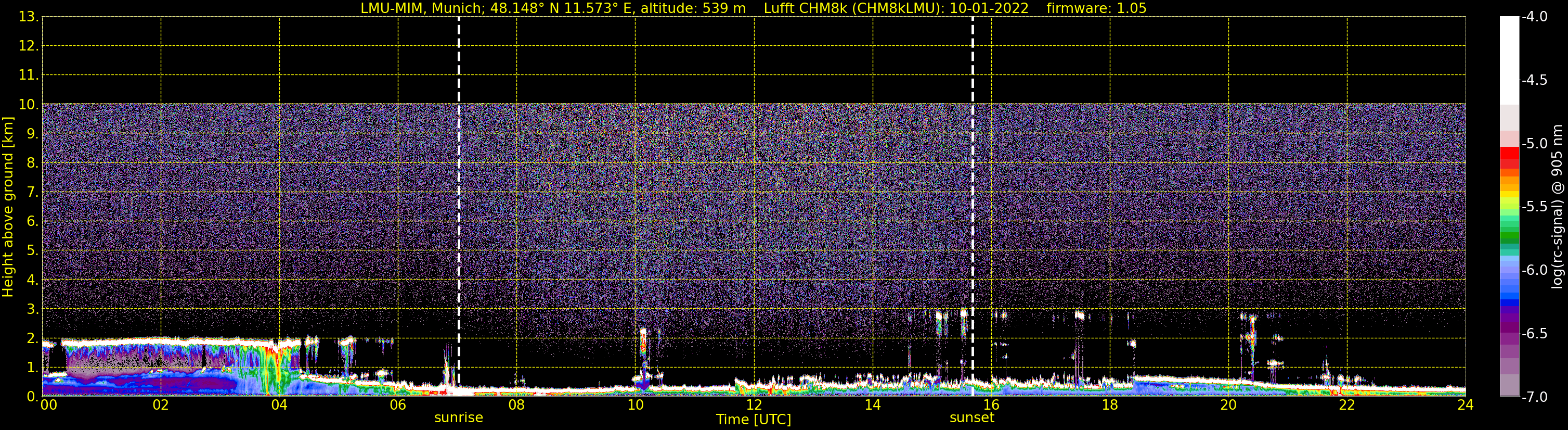The image size is (1568, 430).
Task: Click the '06' time axis tick label
Action: coord(398,405)
